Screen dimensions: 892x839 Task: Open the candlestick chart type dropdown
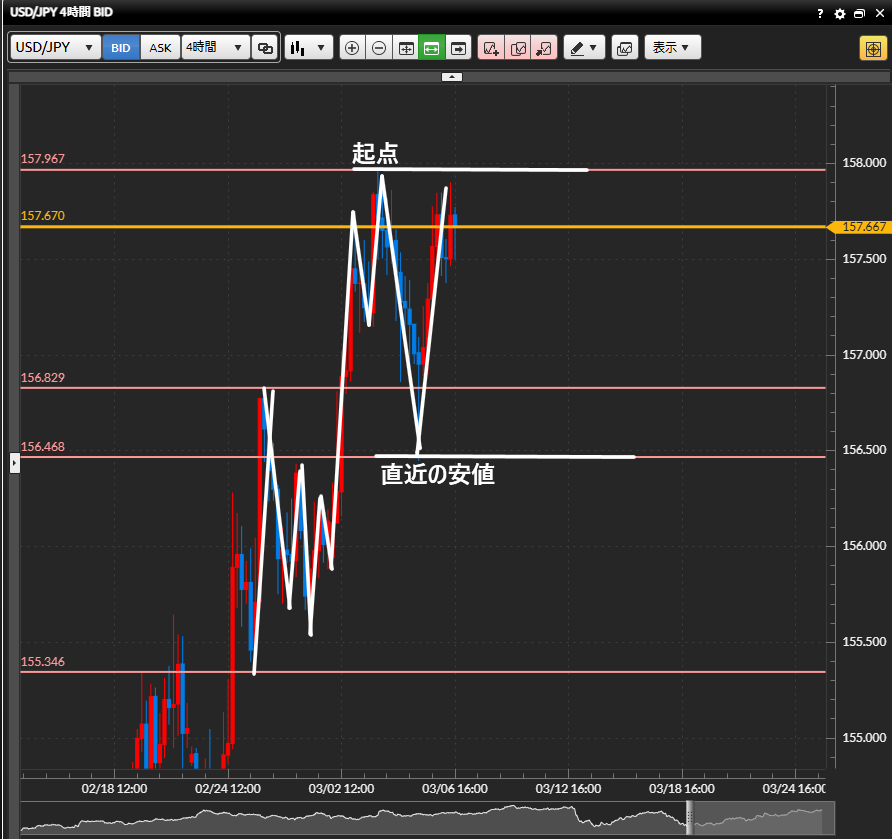(x=308, y=47)
